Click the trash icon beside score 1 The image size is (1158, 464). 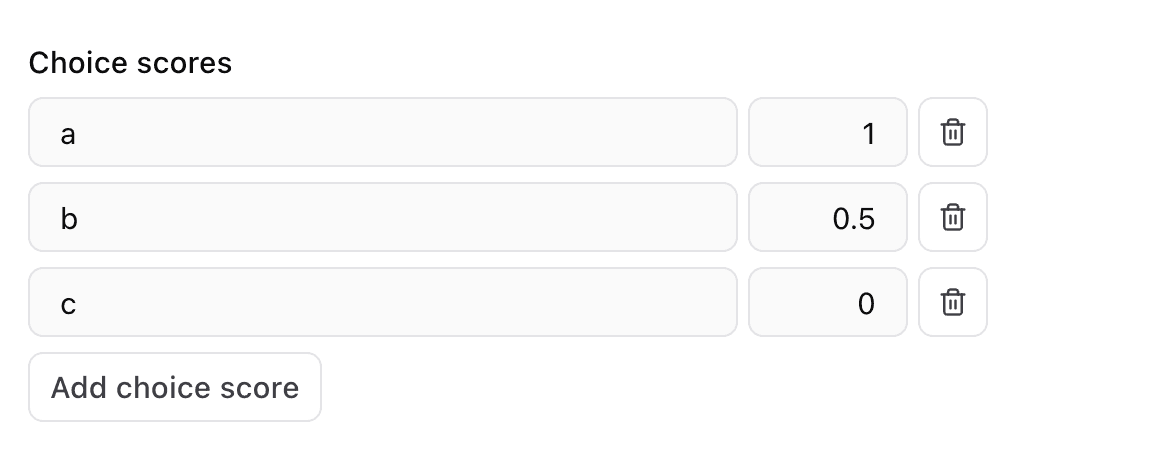click(x=952, y=132)
